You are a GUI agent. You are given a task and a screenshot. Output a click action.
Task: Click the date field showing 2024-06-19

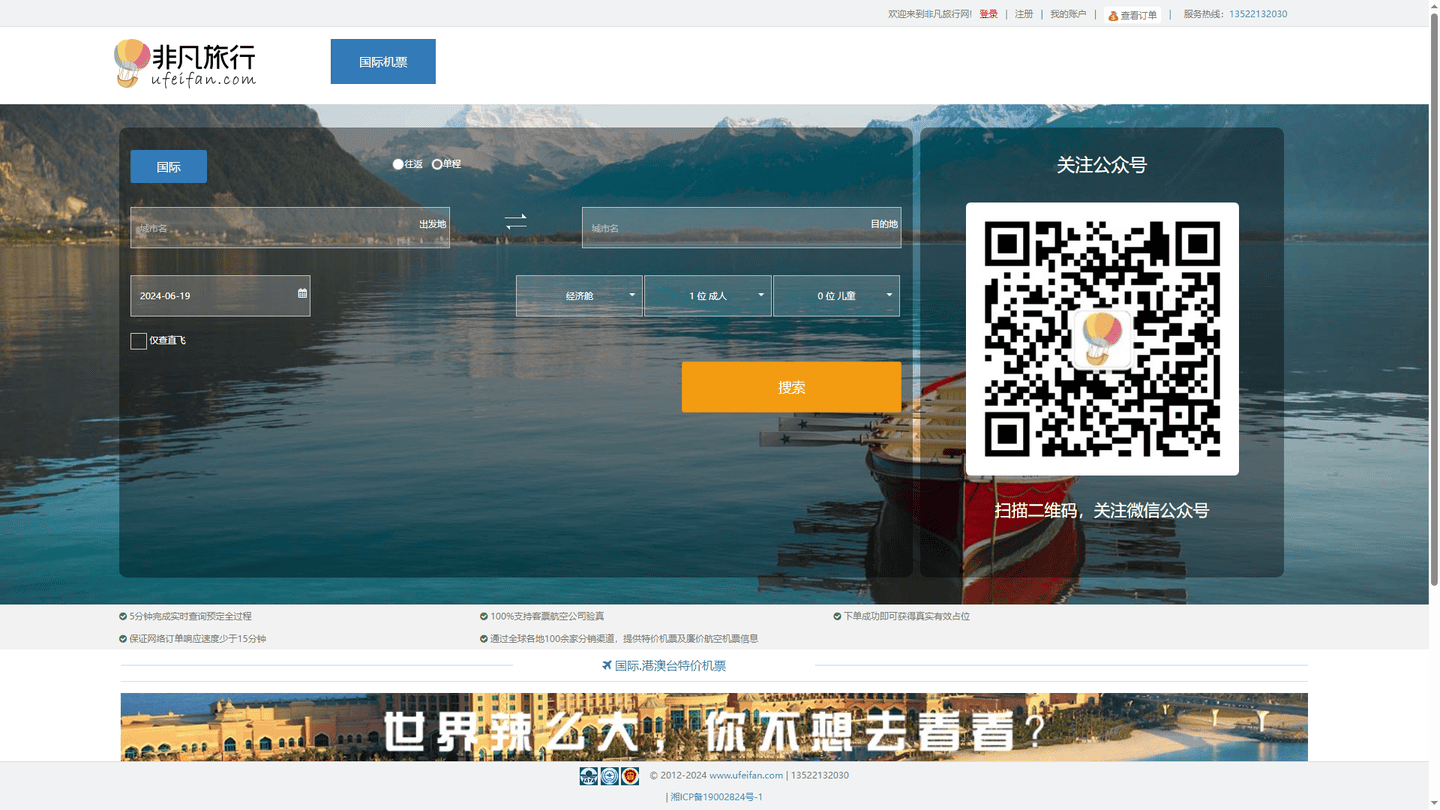point(220,296)
